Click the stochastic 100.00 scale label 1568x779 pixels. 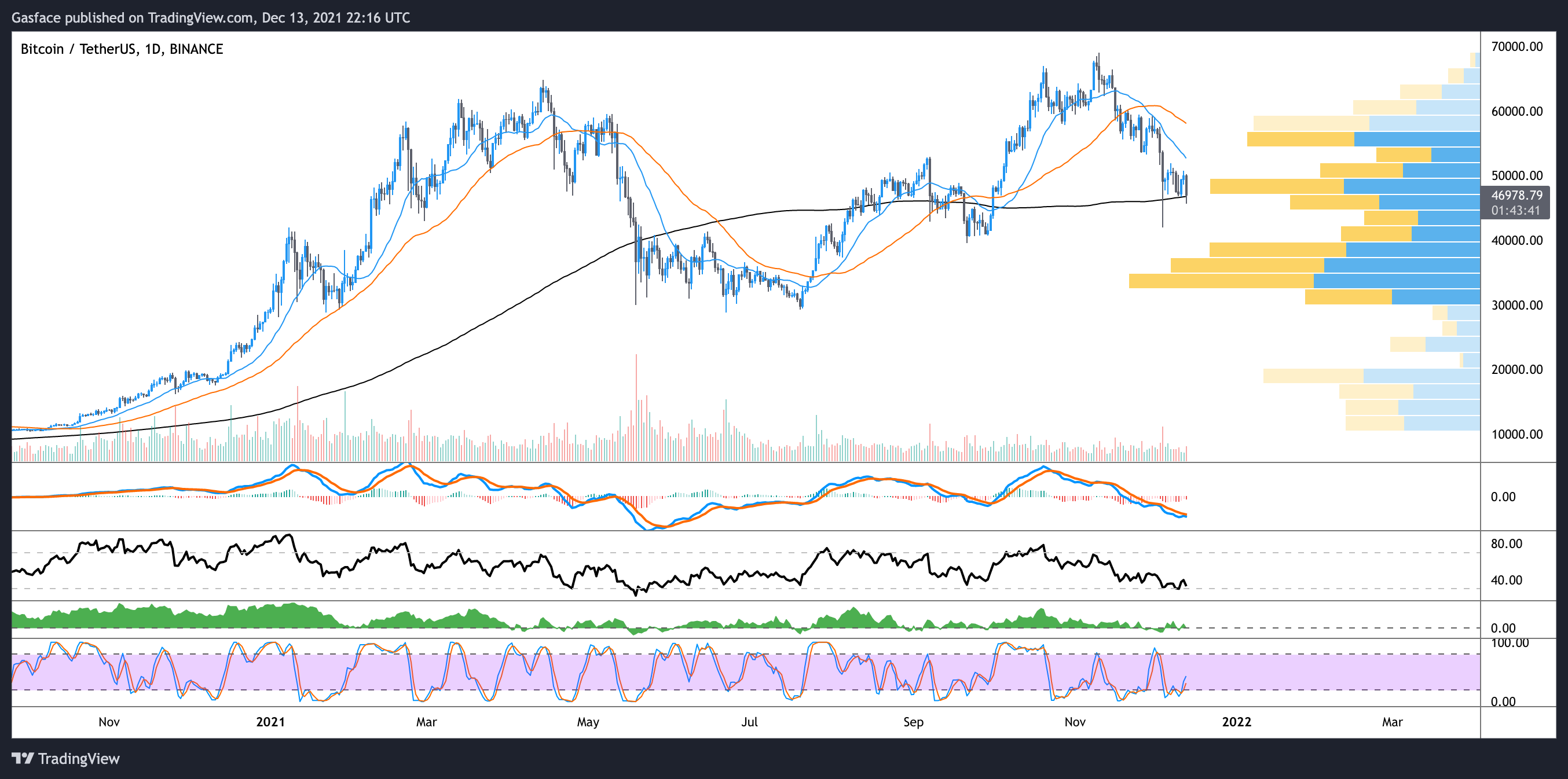click(1509, 644)
